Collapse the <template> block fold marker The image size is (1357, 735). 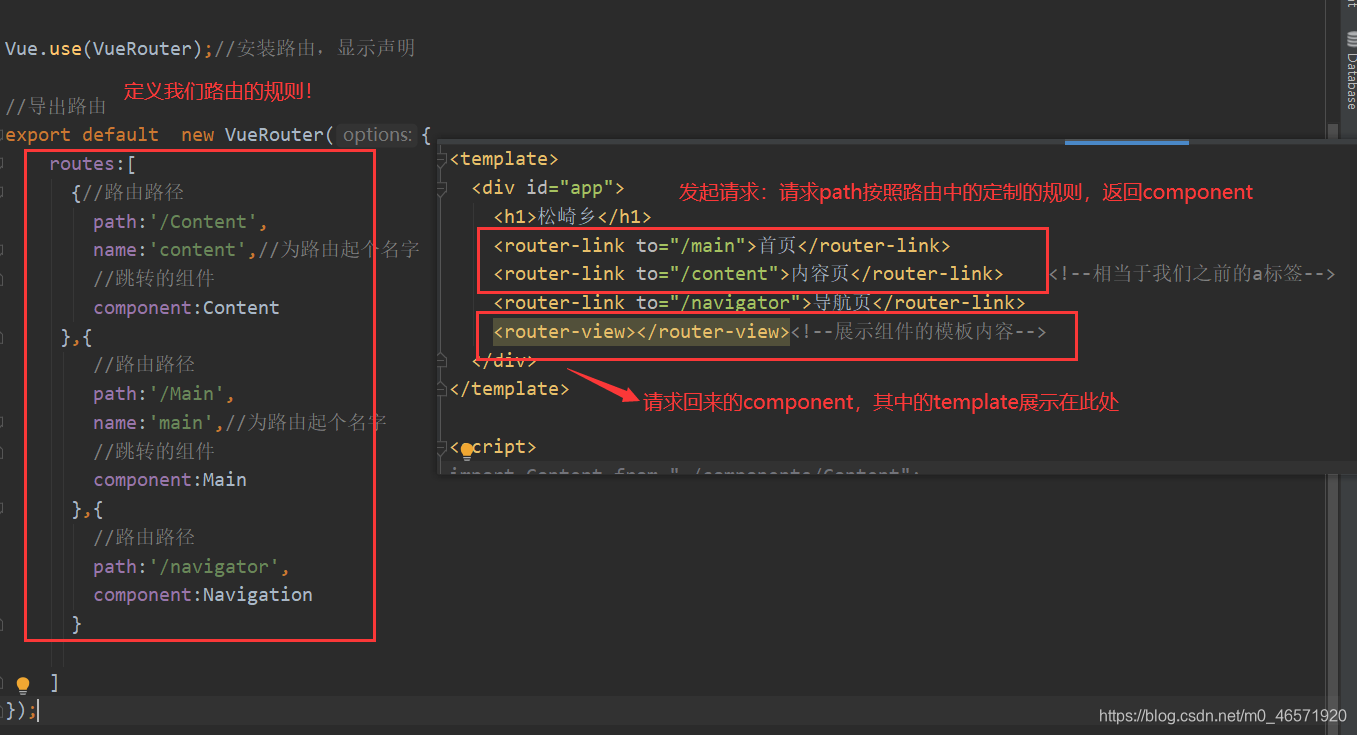point(444,158)
